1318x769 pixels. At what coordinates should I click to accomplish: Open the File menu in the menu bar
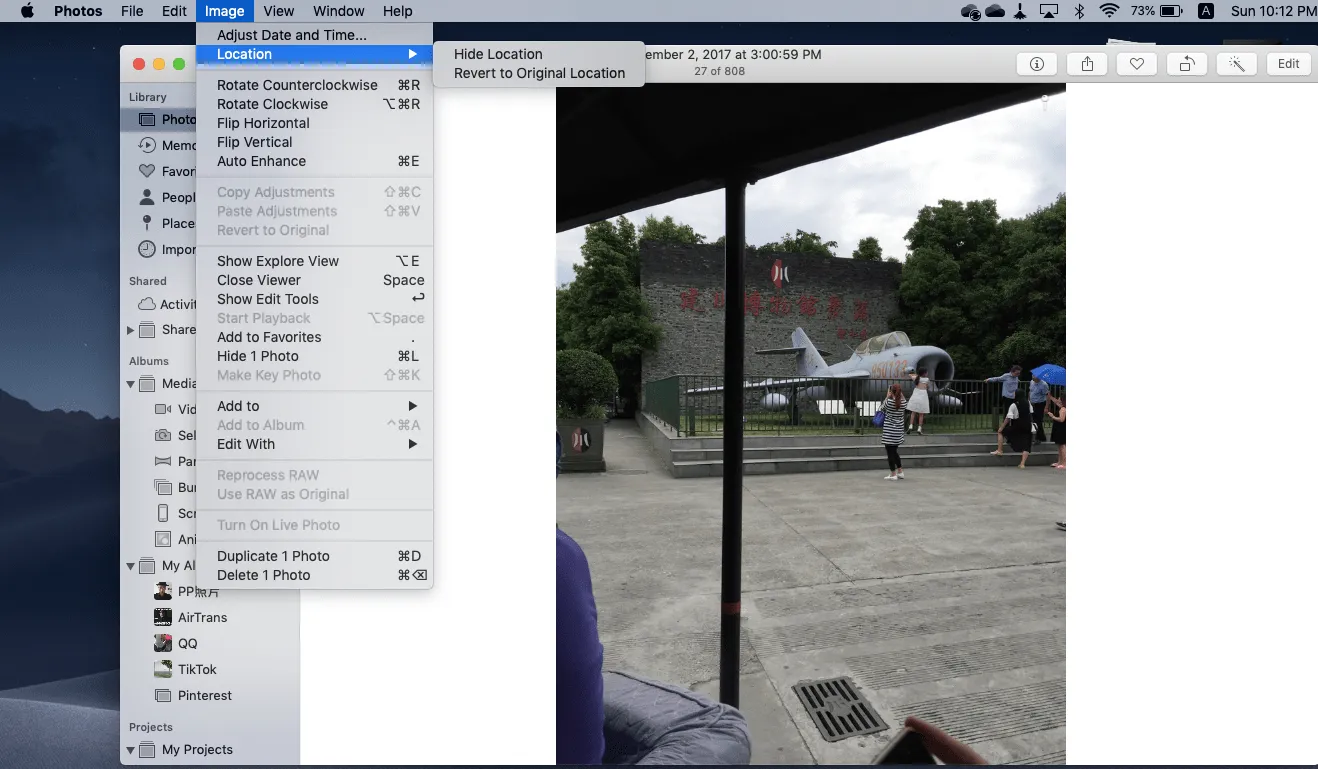pos(132,11)
